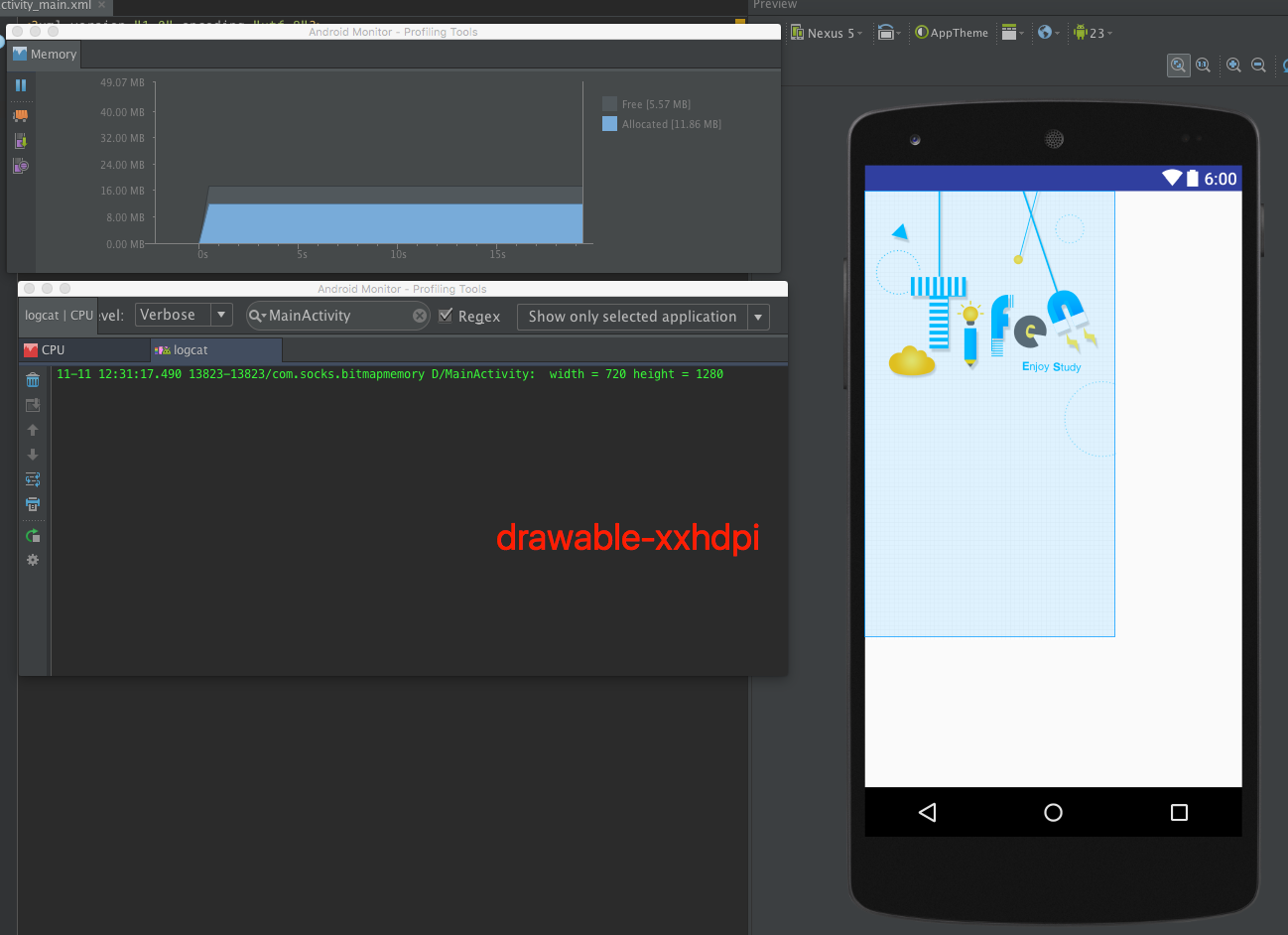Open logcat settings gear icon
This screenshot has height=935, width=1288.
pyautogui.click(x=33, y=560)
